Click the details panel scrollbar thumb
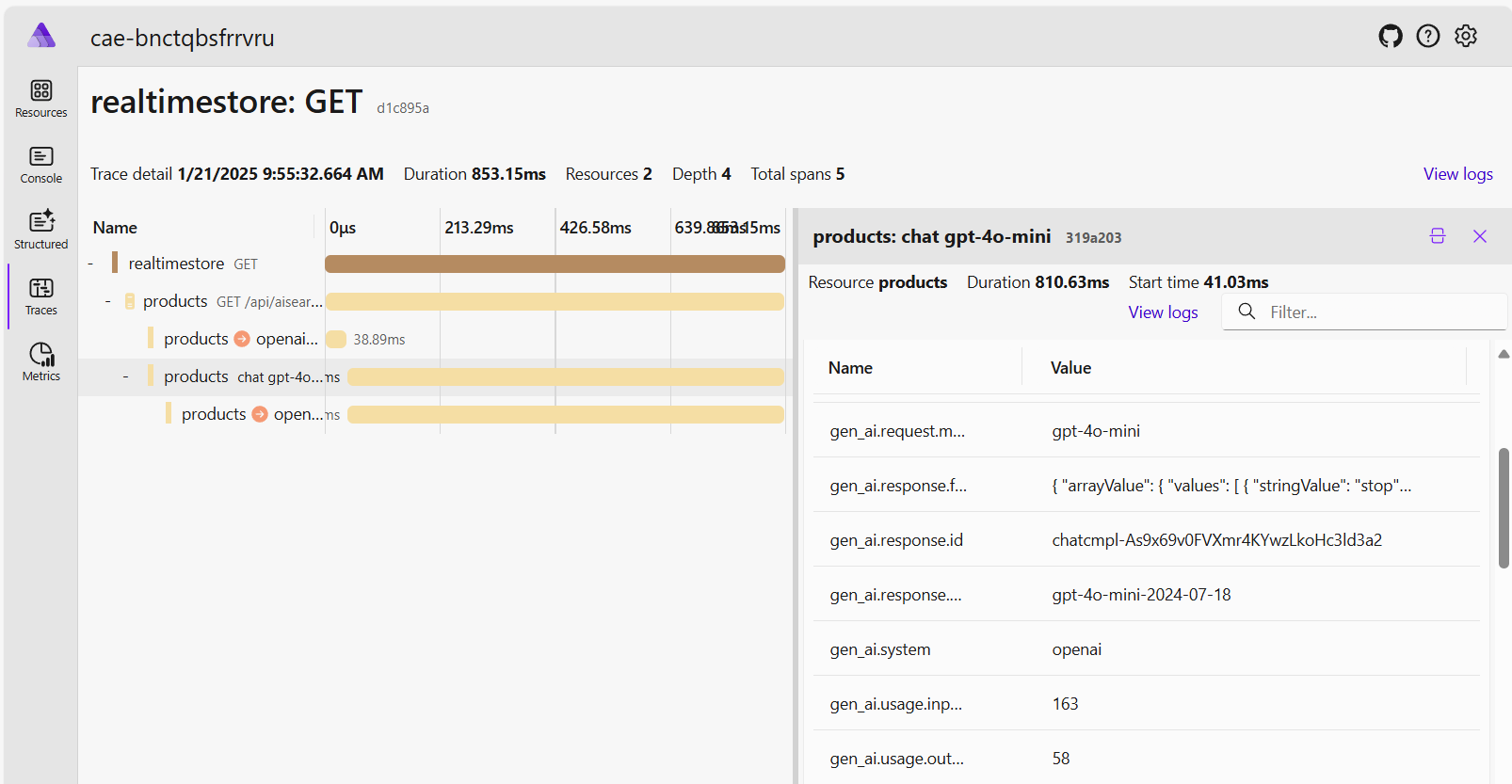 [1504, 508]
